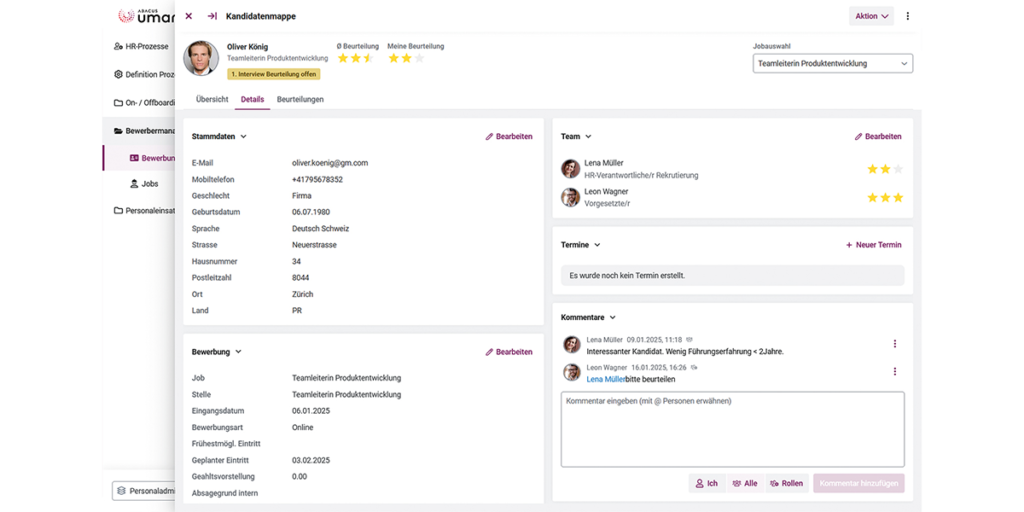Click the Lena Müller mention link
This screenshot has width=1024, height=512.
click(x=605, y=380)
